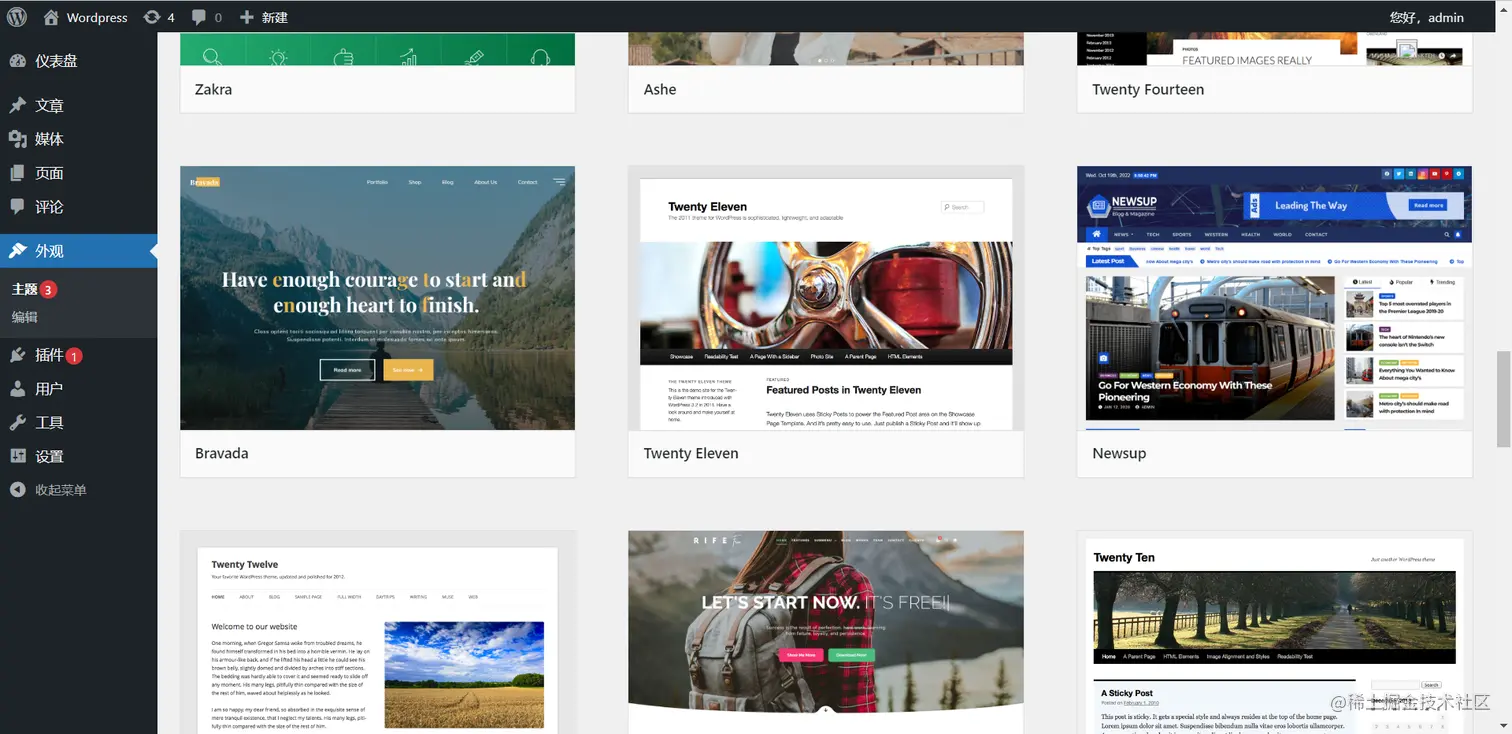Select the Twenty Eleven theme screenshot
1512x734 pixels.
tap(826, 298)
